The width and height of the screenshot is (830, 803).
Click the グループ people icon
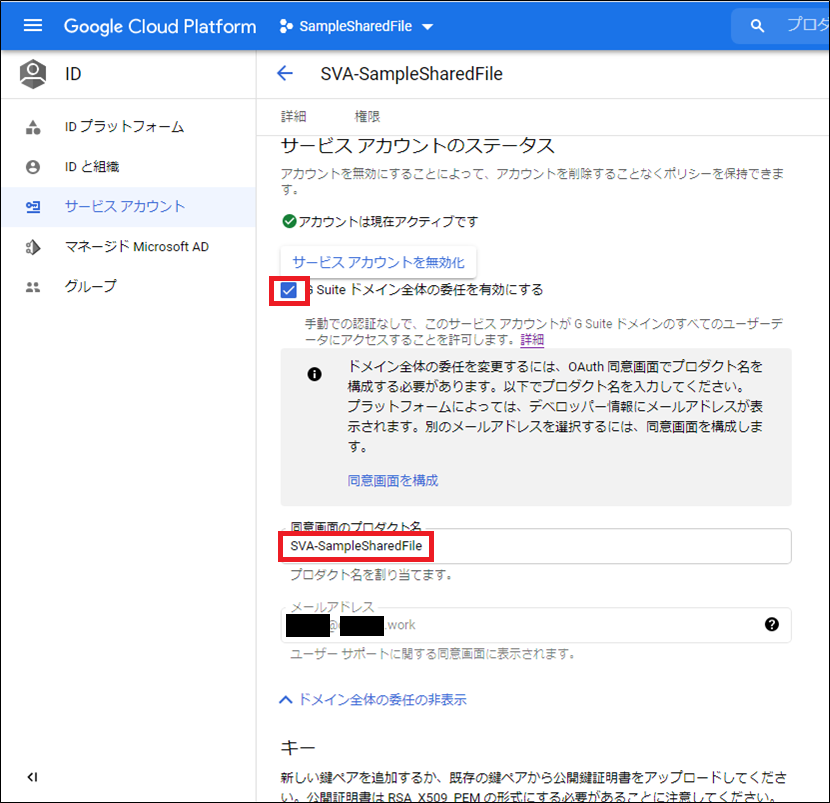click(x=33, y=287)
